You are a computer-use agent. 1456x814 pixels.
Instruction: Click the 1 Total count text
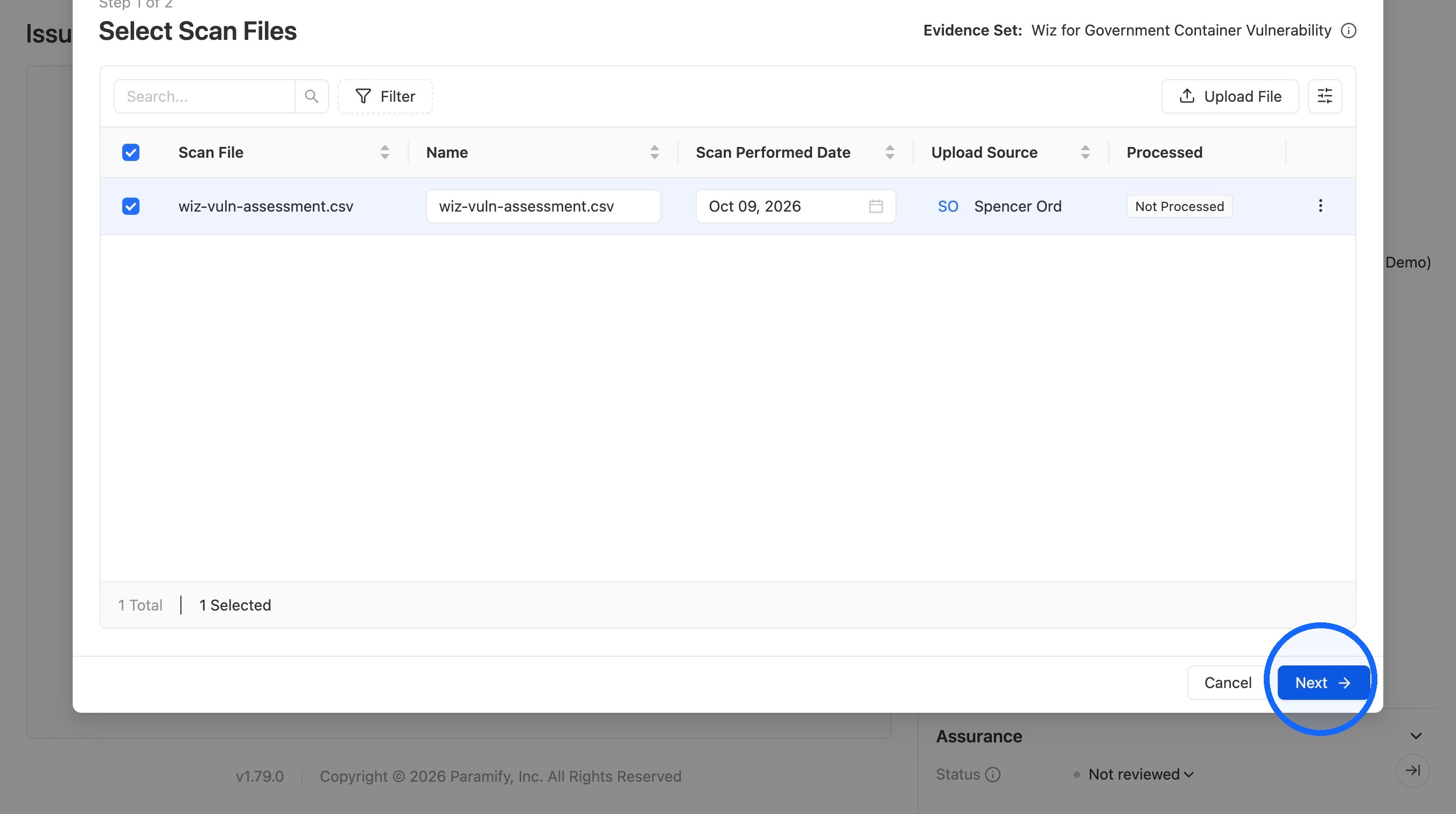(x=140, y=606)
